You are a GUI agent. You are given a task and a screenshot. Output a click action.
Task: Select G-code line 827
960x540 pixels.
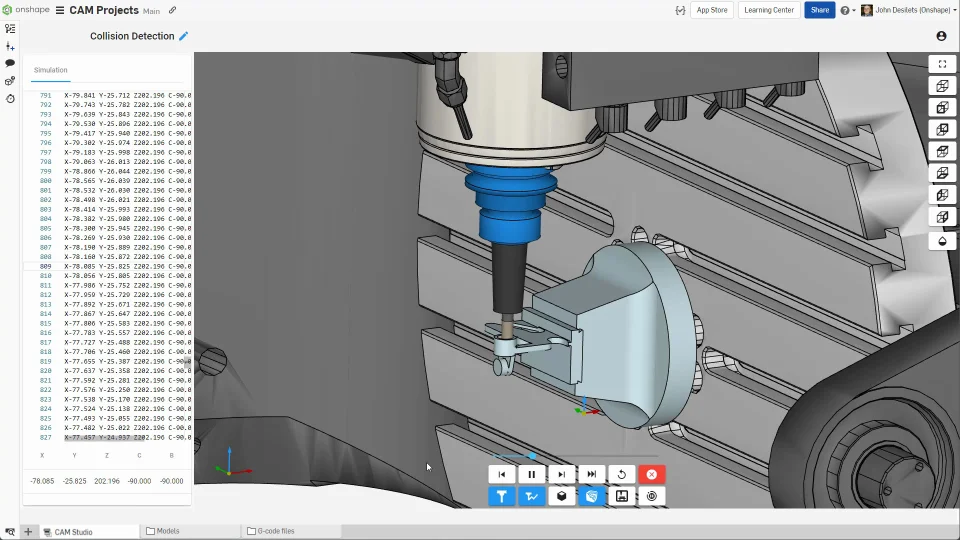pos(108,437)
